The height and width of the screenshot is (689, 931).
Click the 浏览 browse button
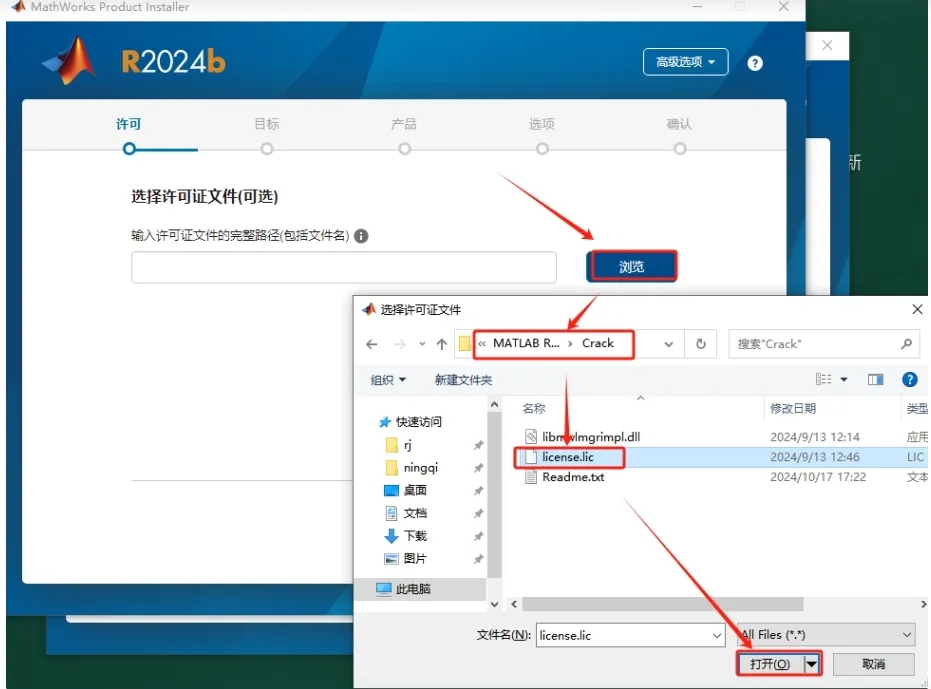pyautogui.click(x=631, y=266)
